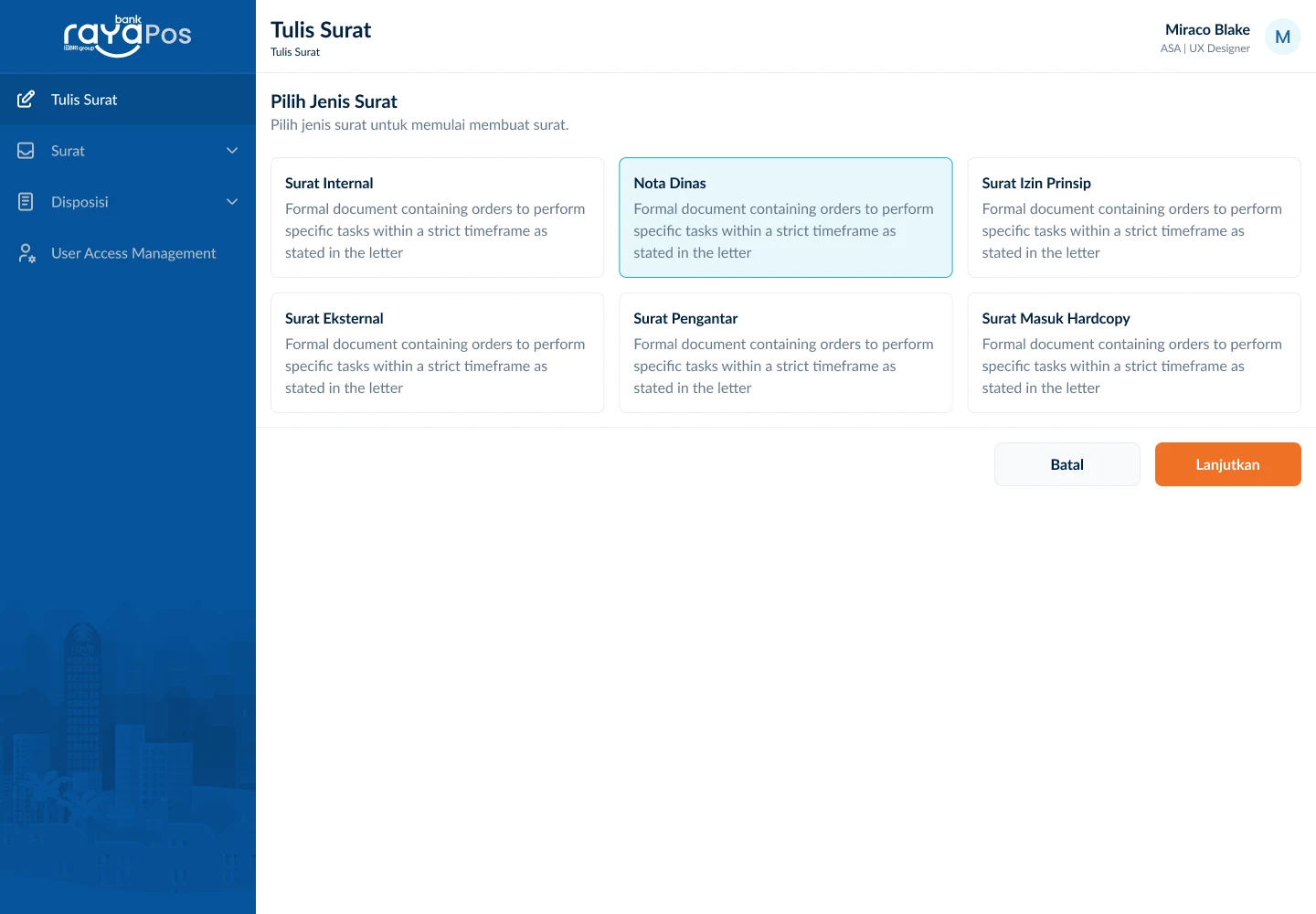Click the Miraco Blake profile name
Screen dimensions: 1316x914
point(1207,29)
